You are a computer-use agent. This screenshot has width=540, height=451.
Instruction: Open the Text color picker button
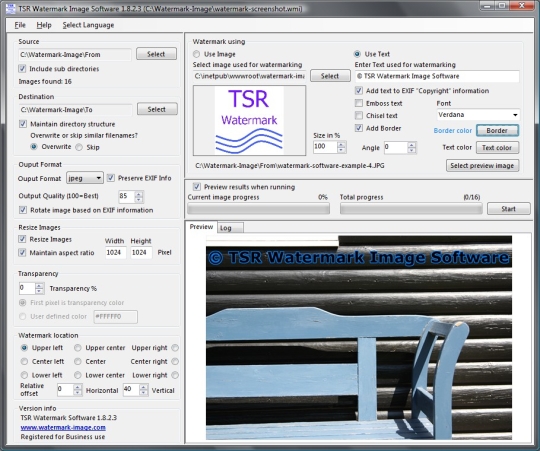(497, 147)
